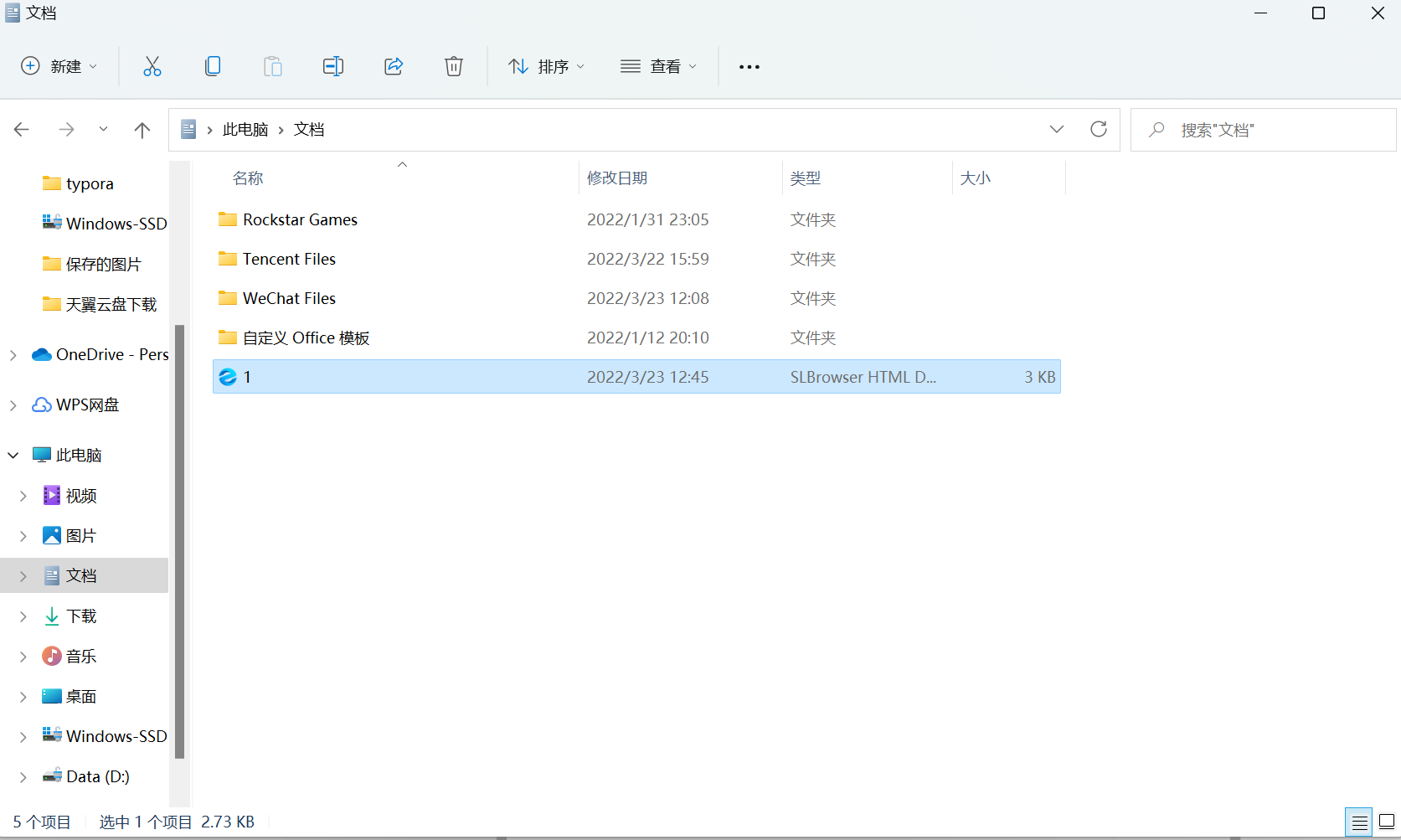Open recent locations chevron near navigation arrows

coord(103,129)
